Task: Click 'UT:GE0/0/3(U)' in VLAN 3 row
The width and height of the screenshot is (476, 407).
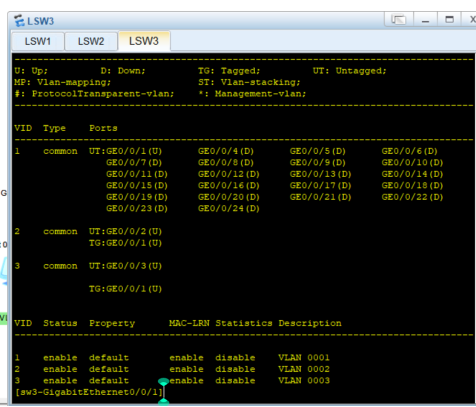Action: (x=125, y=266)
